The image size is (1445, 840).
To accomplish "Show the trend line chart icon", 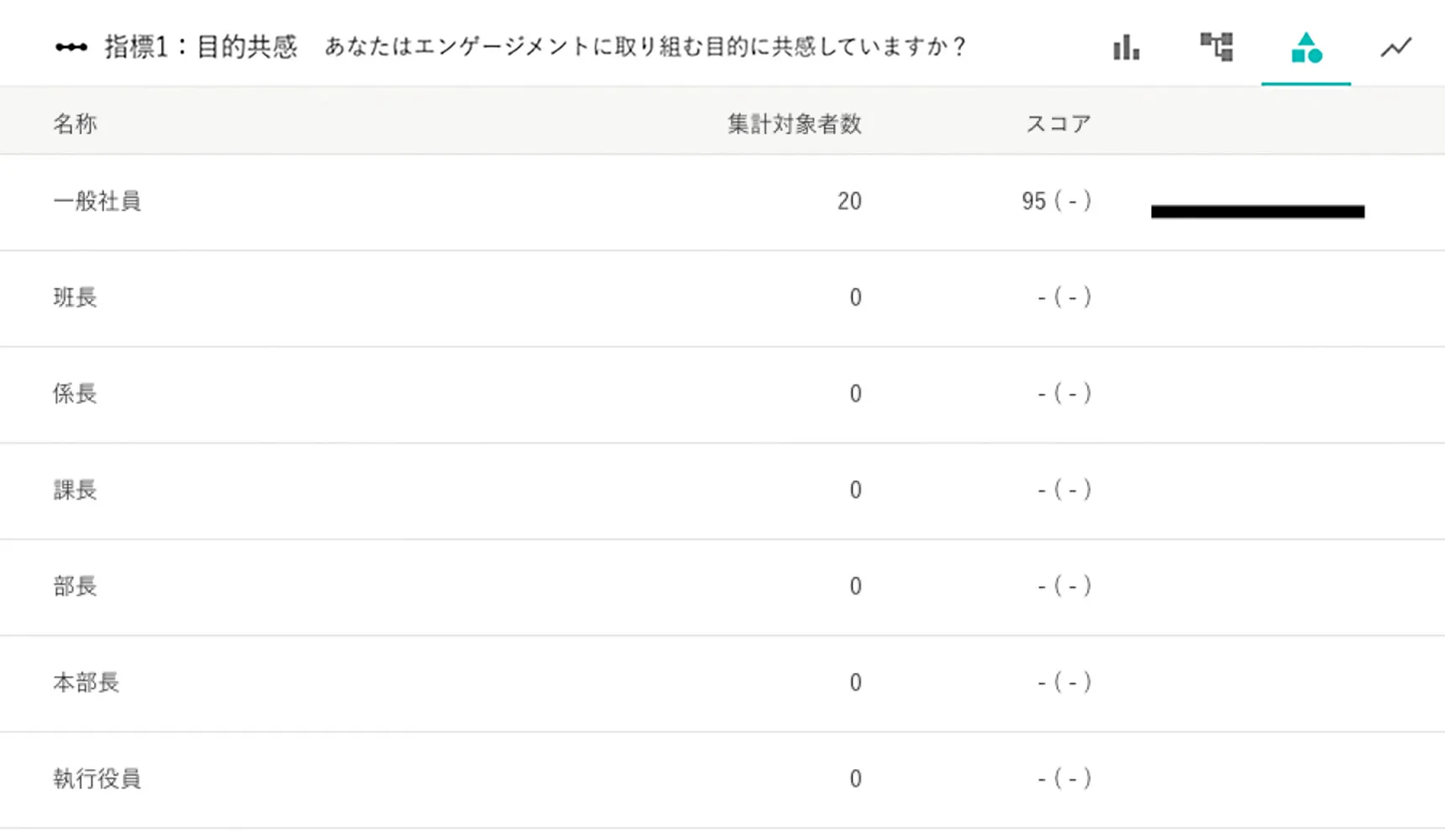I will (x=1396, y=48).
